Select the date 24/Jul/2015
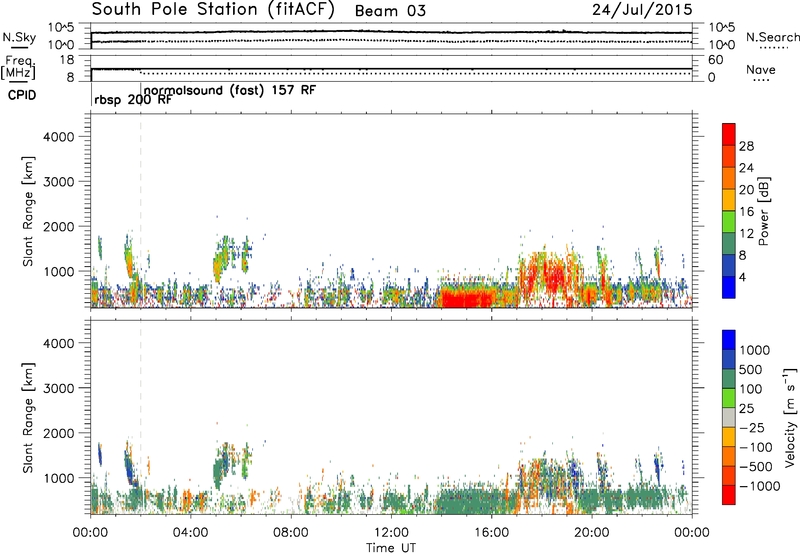 (642, 10)
